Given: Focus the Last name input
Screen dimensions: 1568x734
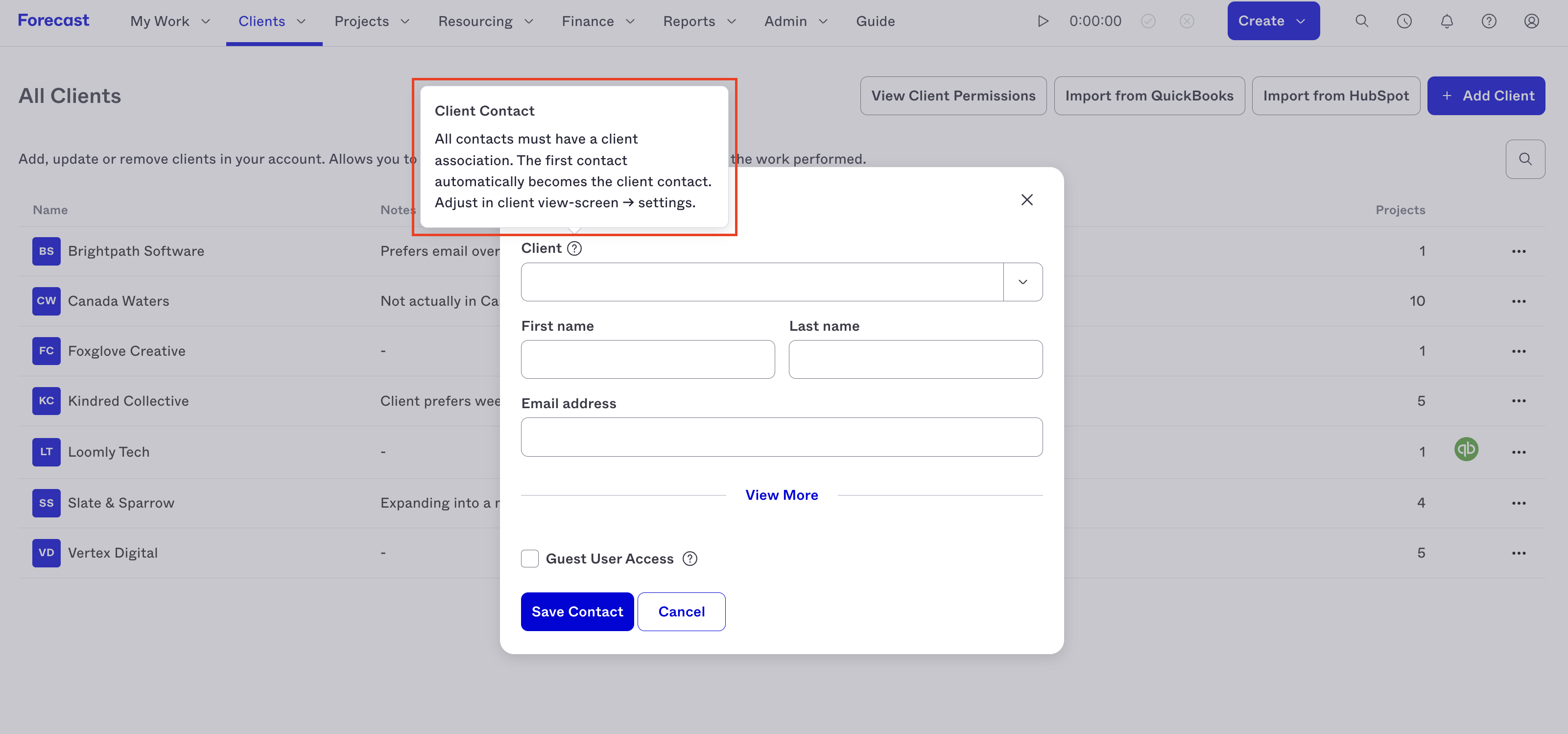Looking at the screenshot, I should 915,359.
